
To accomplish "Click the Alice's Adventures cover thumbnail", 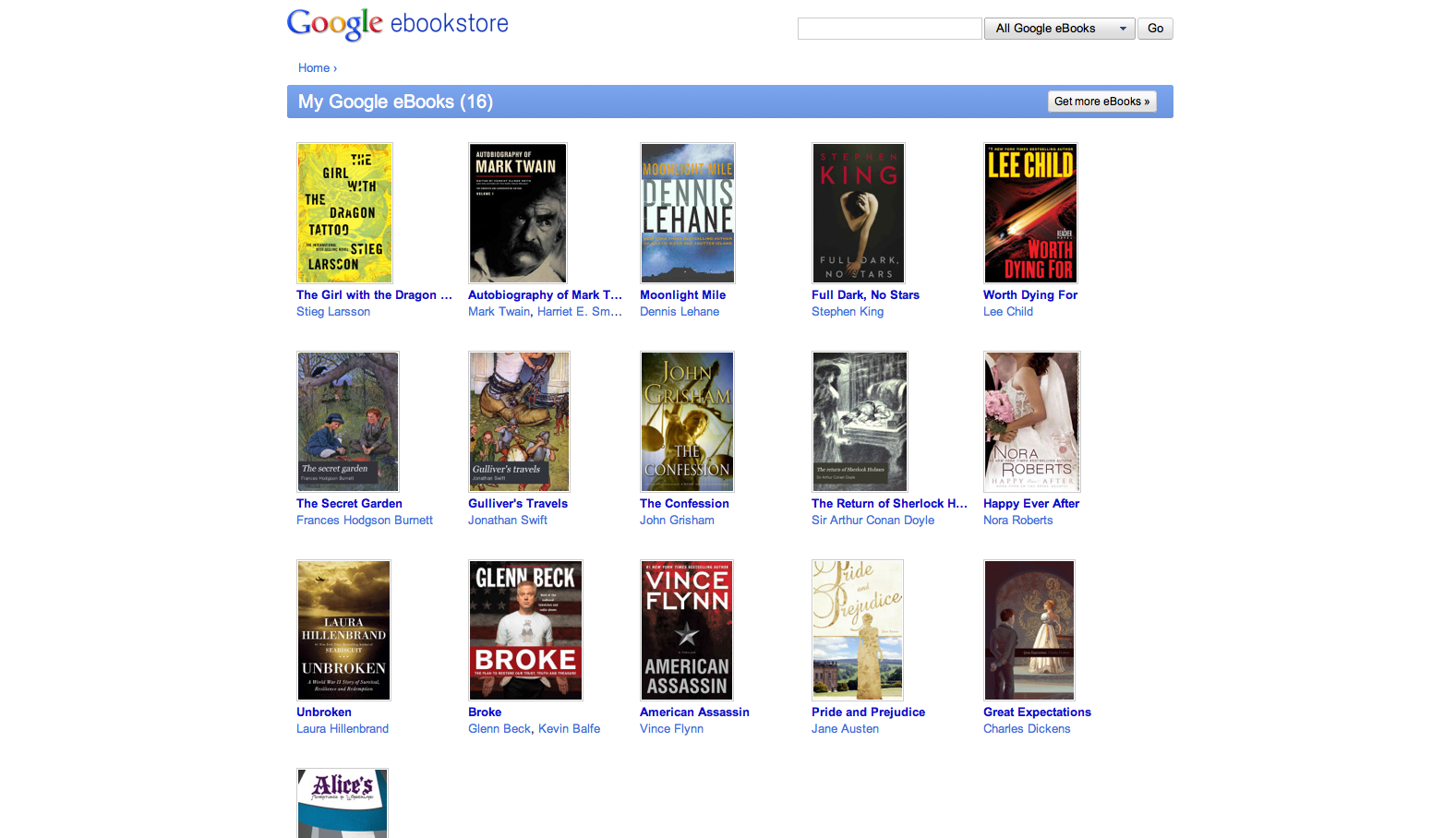I will [x=343, y=803].
